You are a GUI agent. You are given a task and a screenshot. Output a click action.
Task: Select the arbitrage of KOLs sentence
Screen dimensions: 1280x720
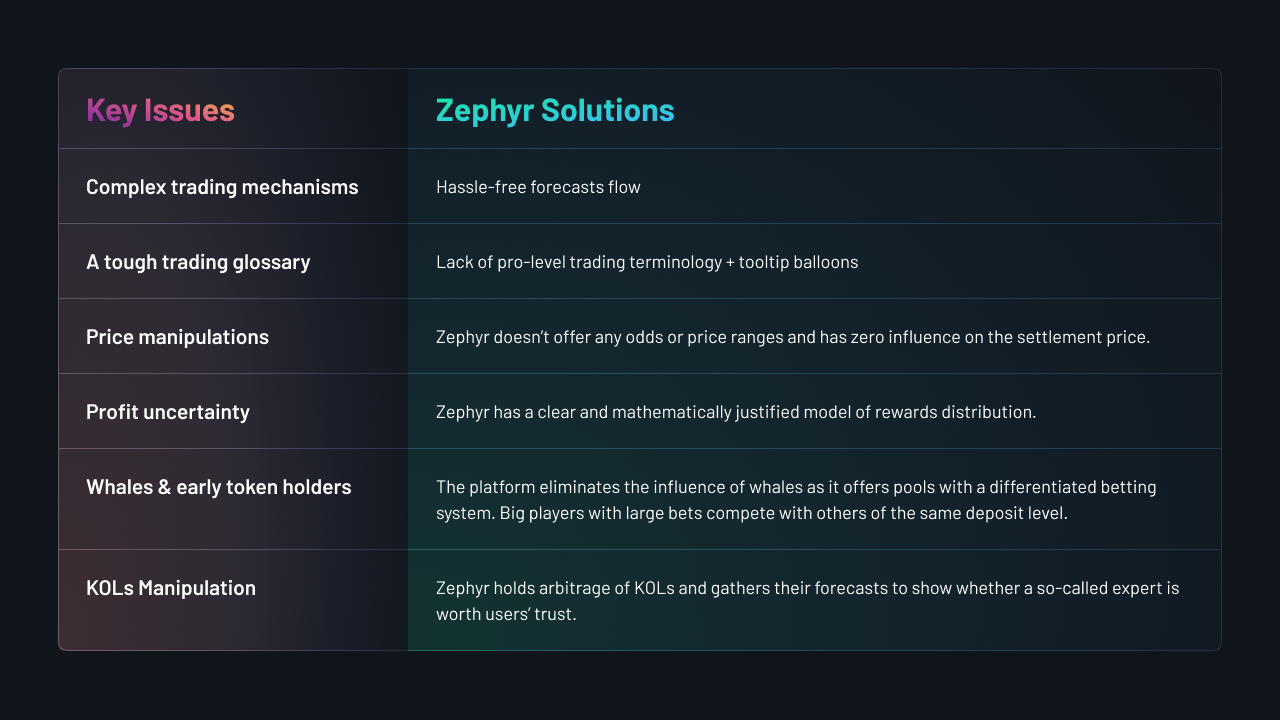click(x=808, y=600)
